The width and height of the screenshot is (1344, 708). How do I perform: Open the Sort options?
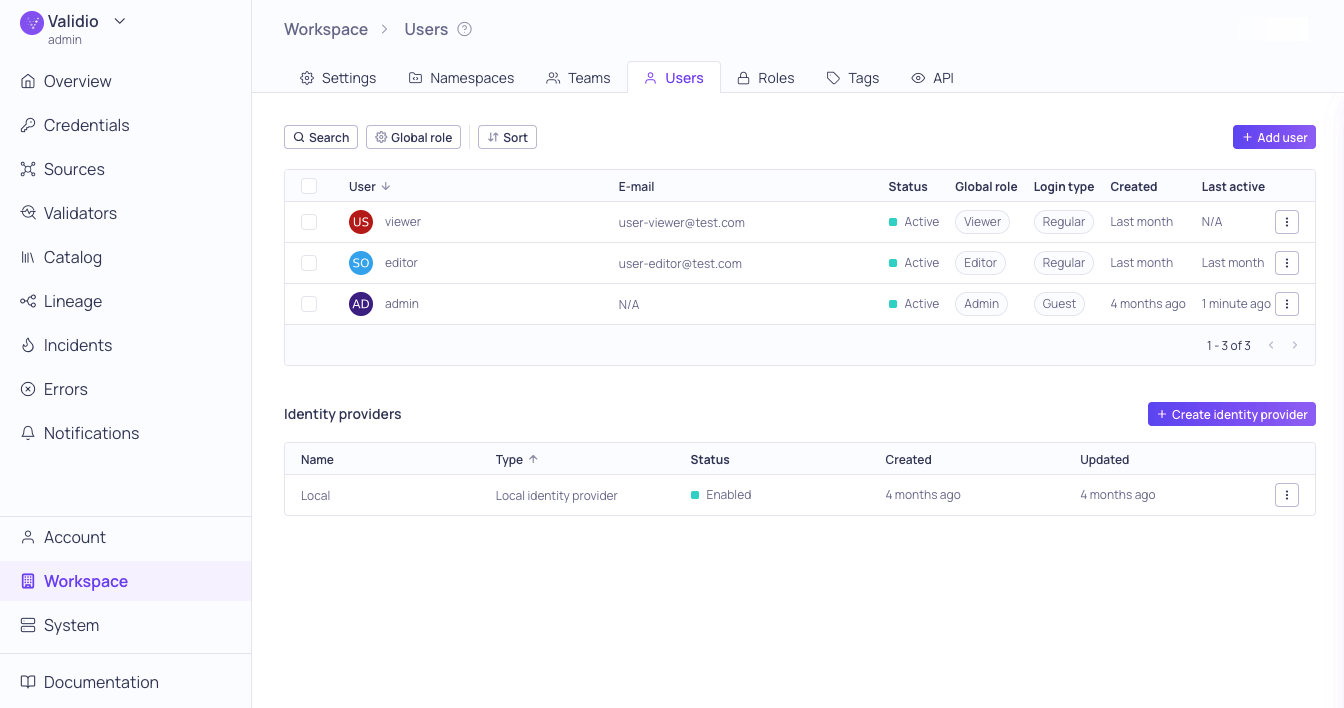507,137
